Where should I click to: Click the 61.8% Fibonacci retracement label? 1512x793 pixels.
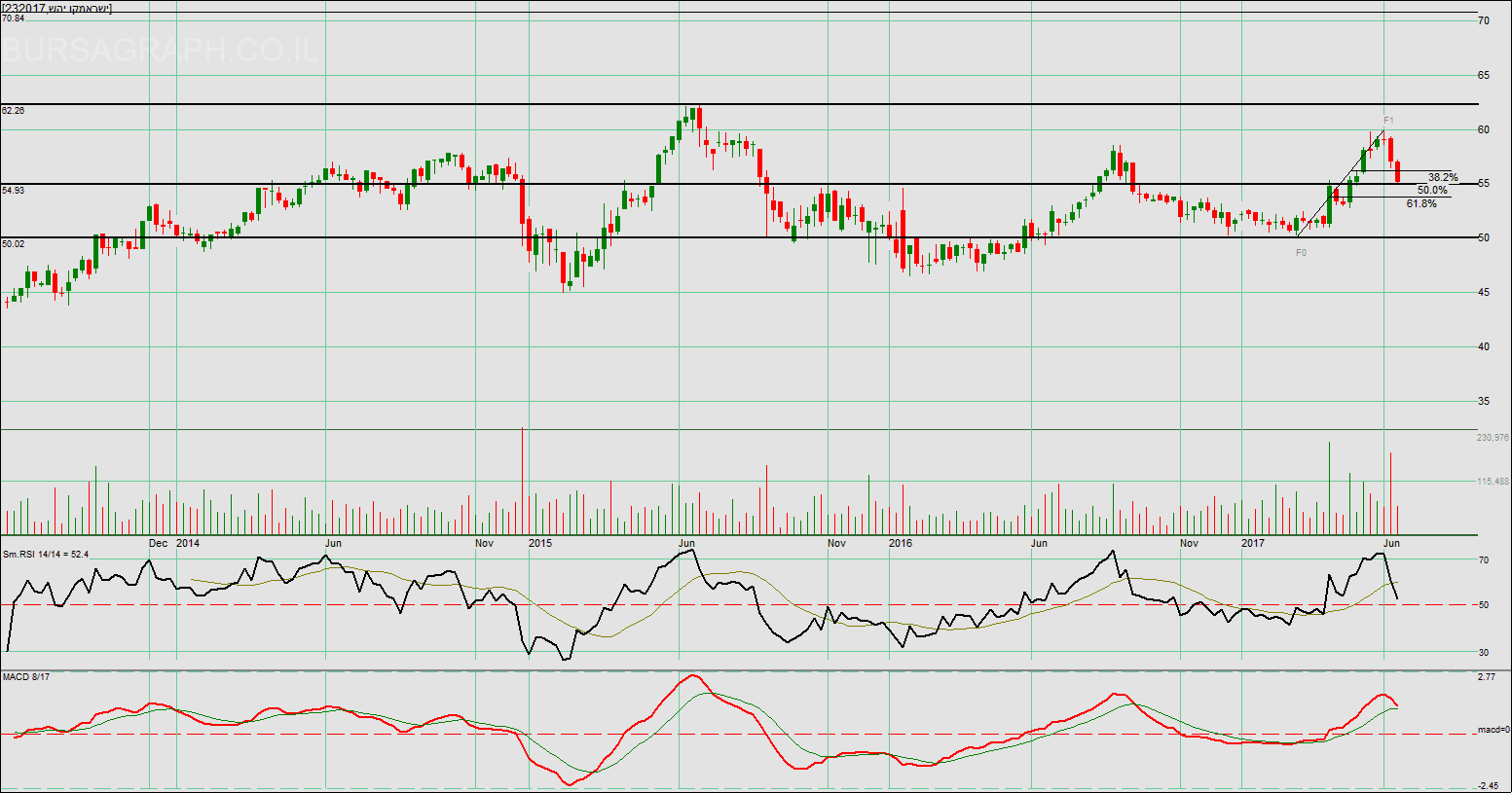[1421, 204]
